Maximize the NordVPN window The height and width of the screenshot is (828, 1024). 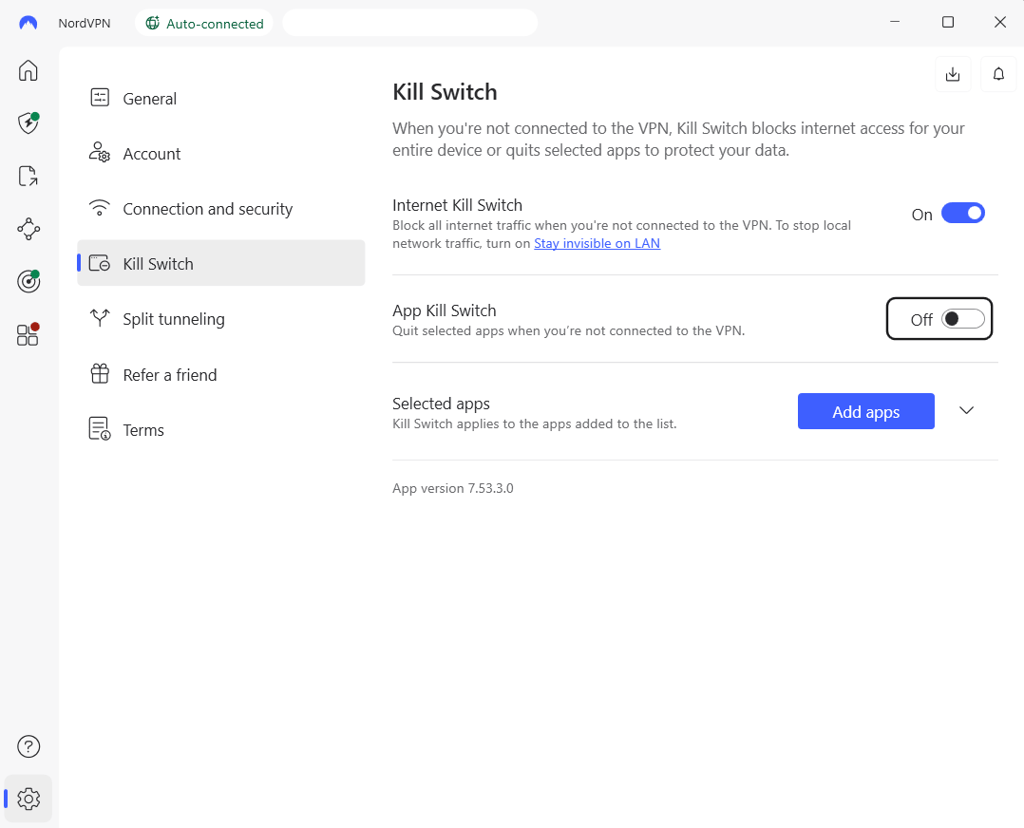(x=948, y=22)
